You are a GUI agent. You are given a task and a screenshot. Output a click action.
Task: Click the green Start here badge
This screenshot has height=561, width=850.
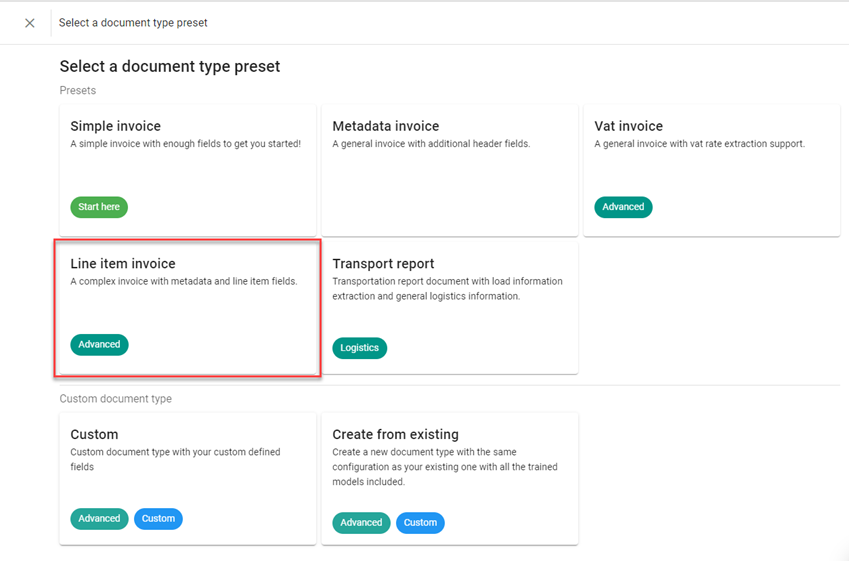[x=99, y=207]
